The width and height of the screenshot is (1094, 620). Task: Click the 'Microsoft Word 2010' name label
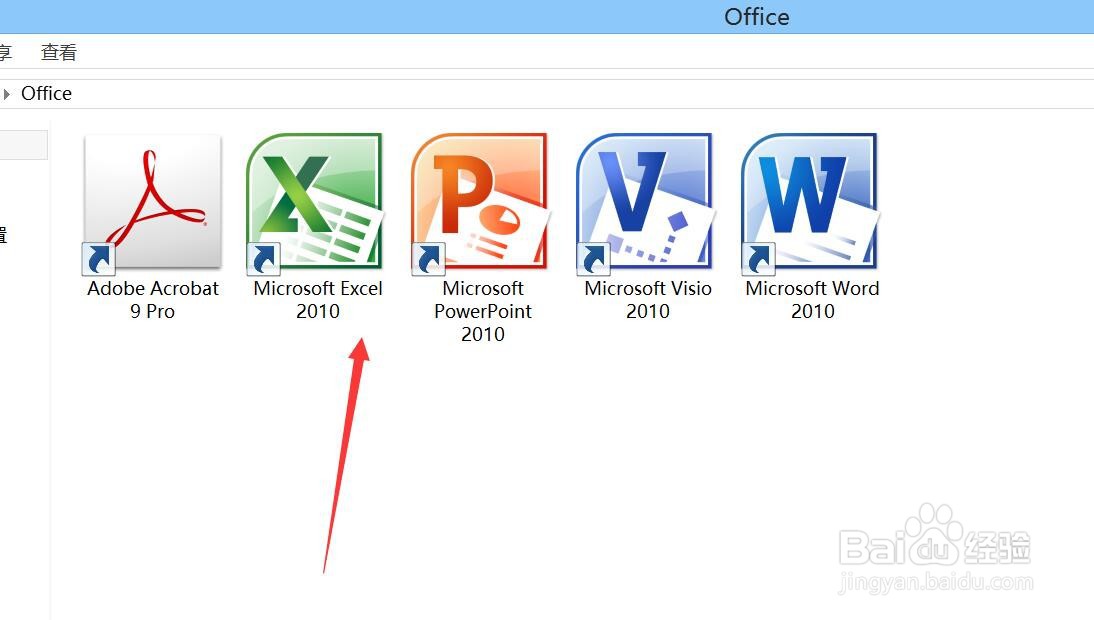point(813,300)
